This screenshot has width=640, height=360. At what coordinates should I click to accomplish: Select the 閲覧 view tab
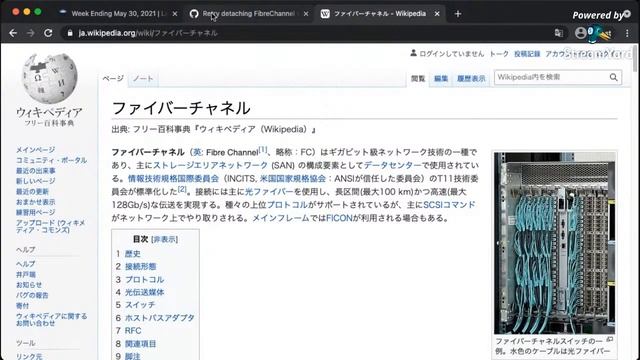(x=418, y=78)
